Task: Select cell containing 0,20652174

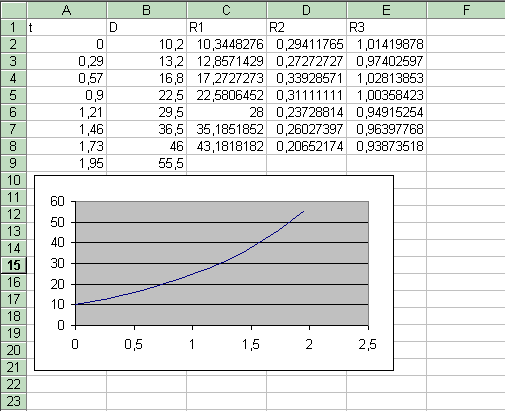Action: tap(307, 146)
